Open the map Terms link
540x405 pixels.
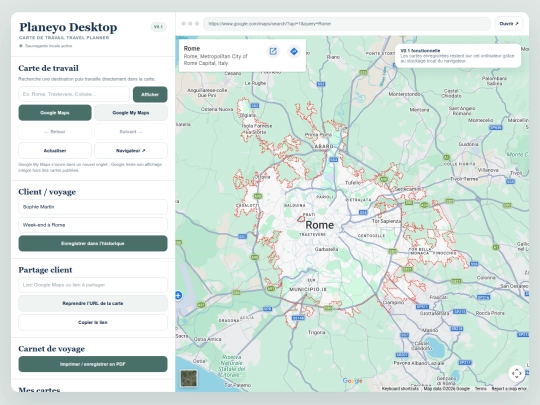pos(481,388)
